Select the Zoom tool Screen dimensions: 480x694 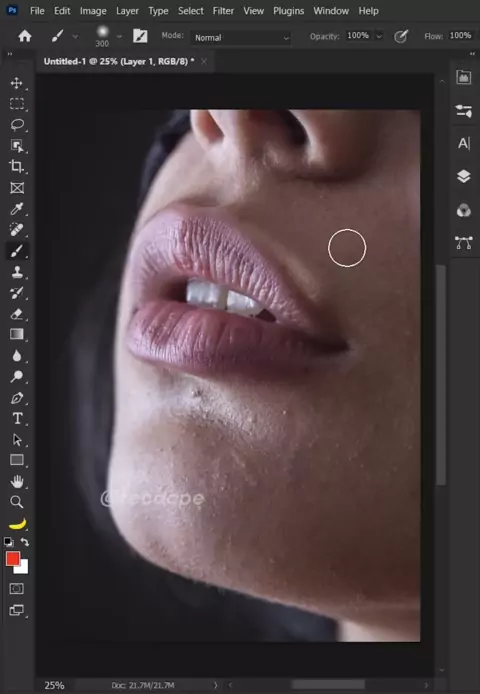17,501
